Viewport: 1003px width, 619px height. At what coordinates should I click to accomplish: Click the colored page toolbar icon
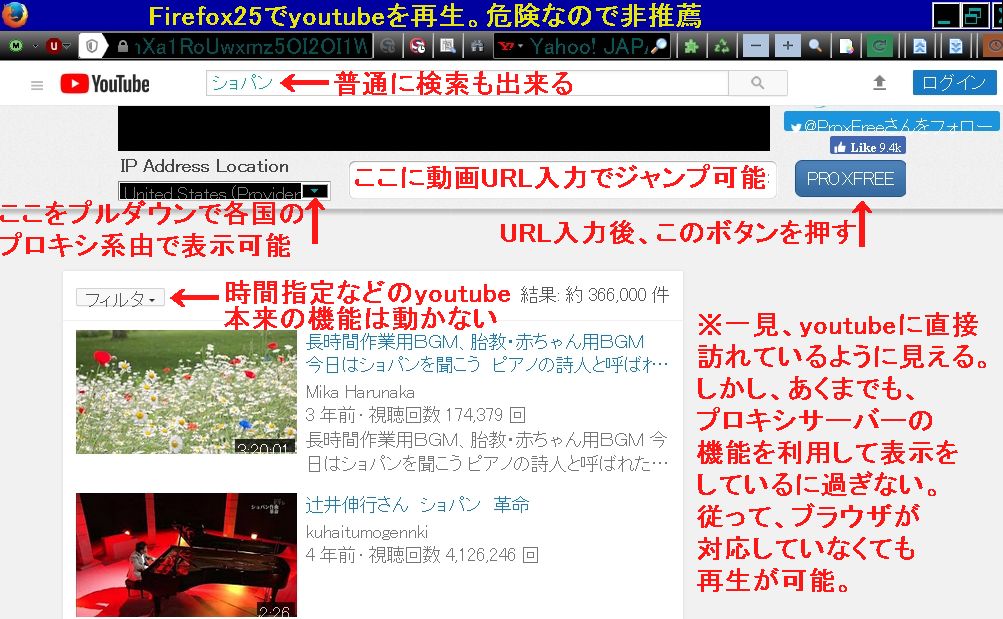pyautogui.click(x=846, y=46)
